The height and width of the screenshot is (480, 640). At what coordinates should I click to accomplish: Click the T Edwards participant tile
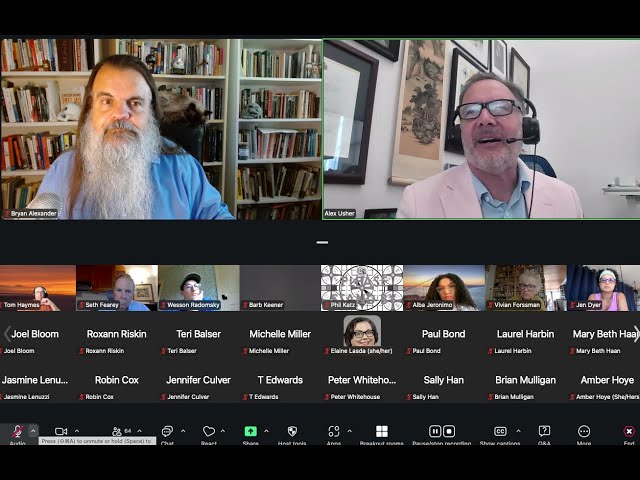[280, 380]
